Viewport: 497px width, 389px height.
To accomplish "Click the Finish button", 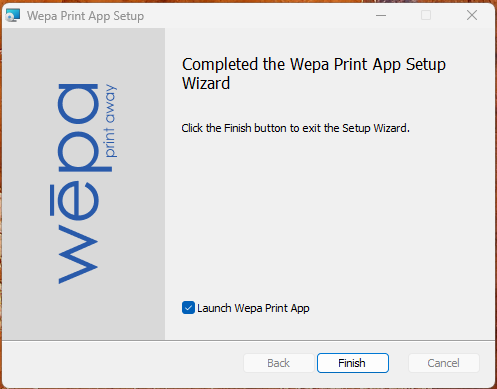I will 353,363.
